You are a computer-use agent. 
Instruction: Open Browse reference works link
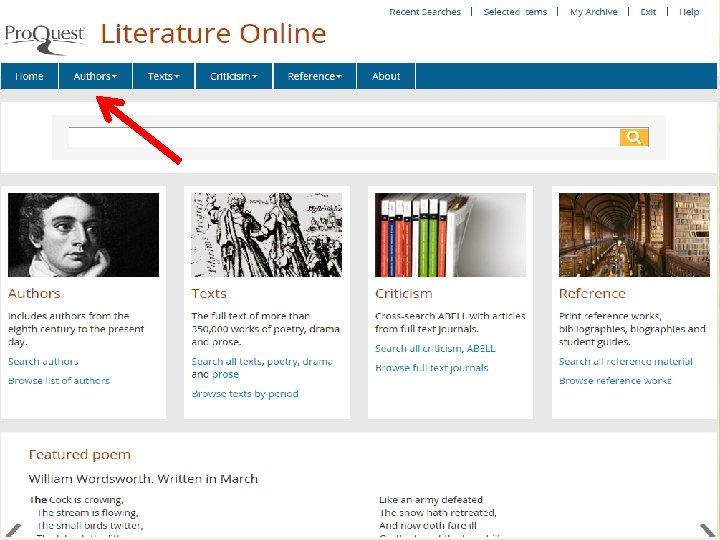pos(615,381)
